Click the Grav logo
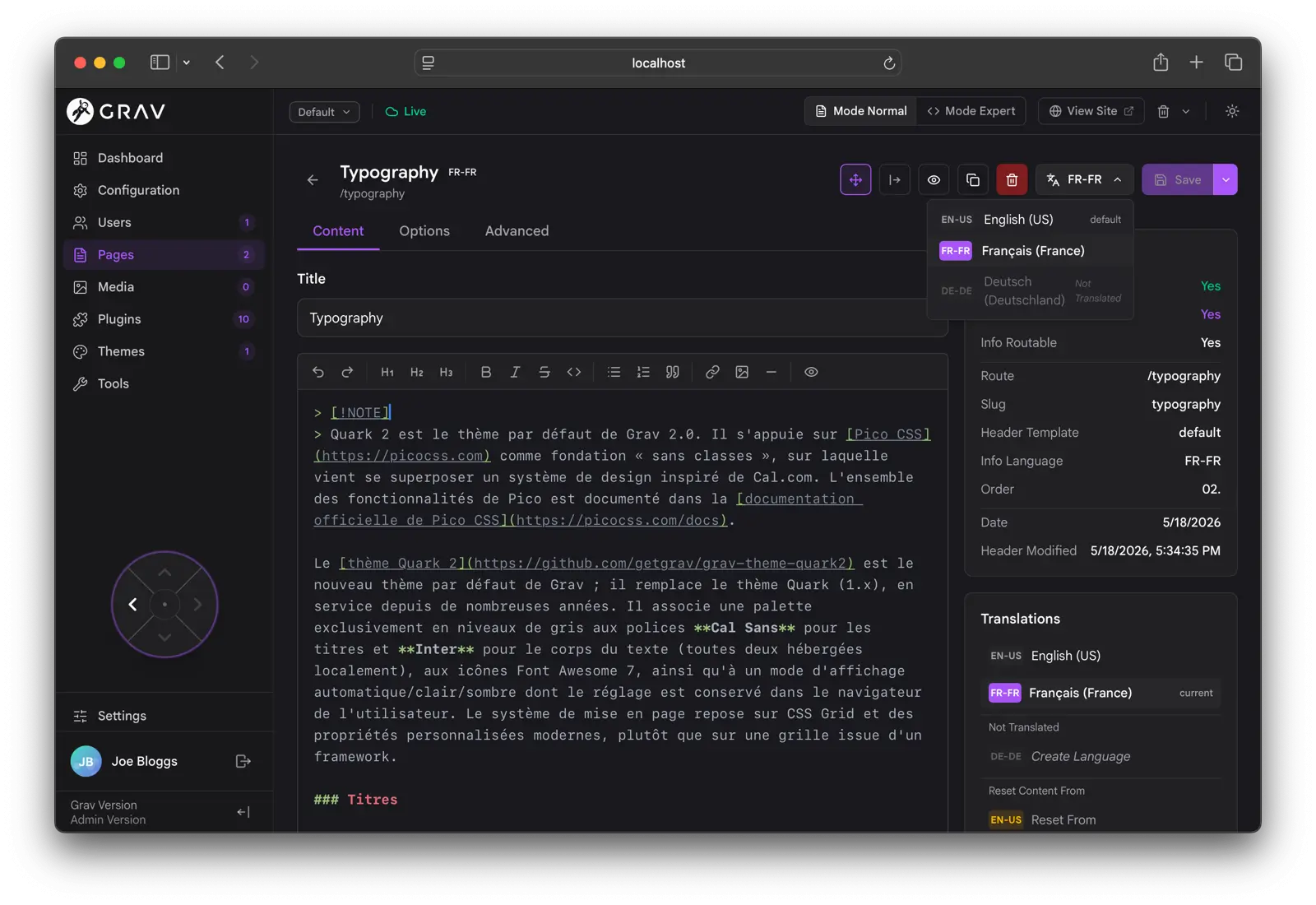 [x=116, y=111]
